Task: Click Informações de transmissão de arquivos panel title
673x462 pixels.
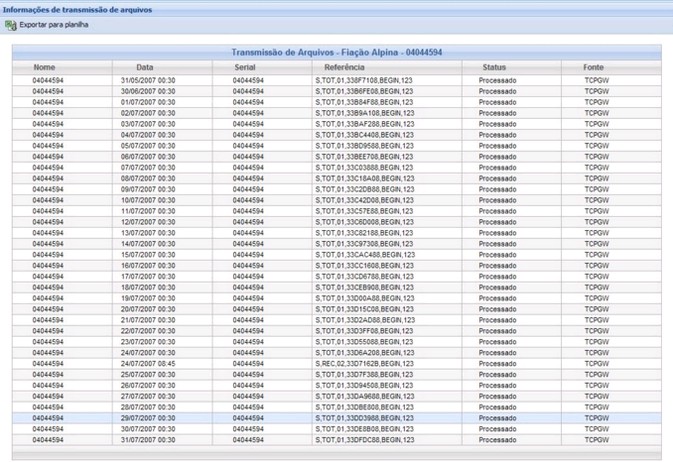Action: point(69,9)
